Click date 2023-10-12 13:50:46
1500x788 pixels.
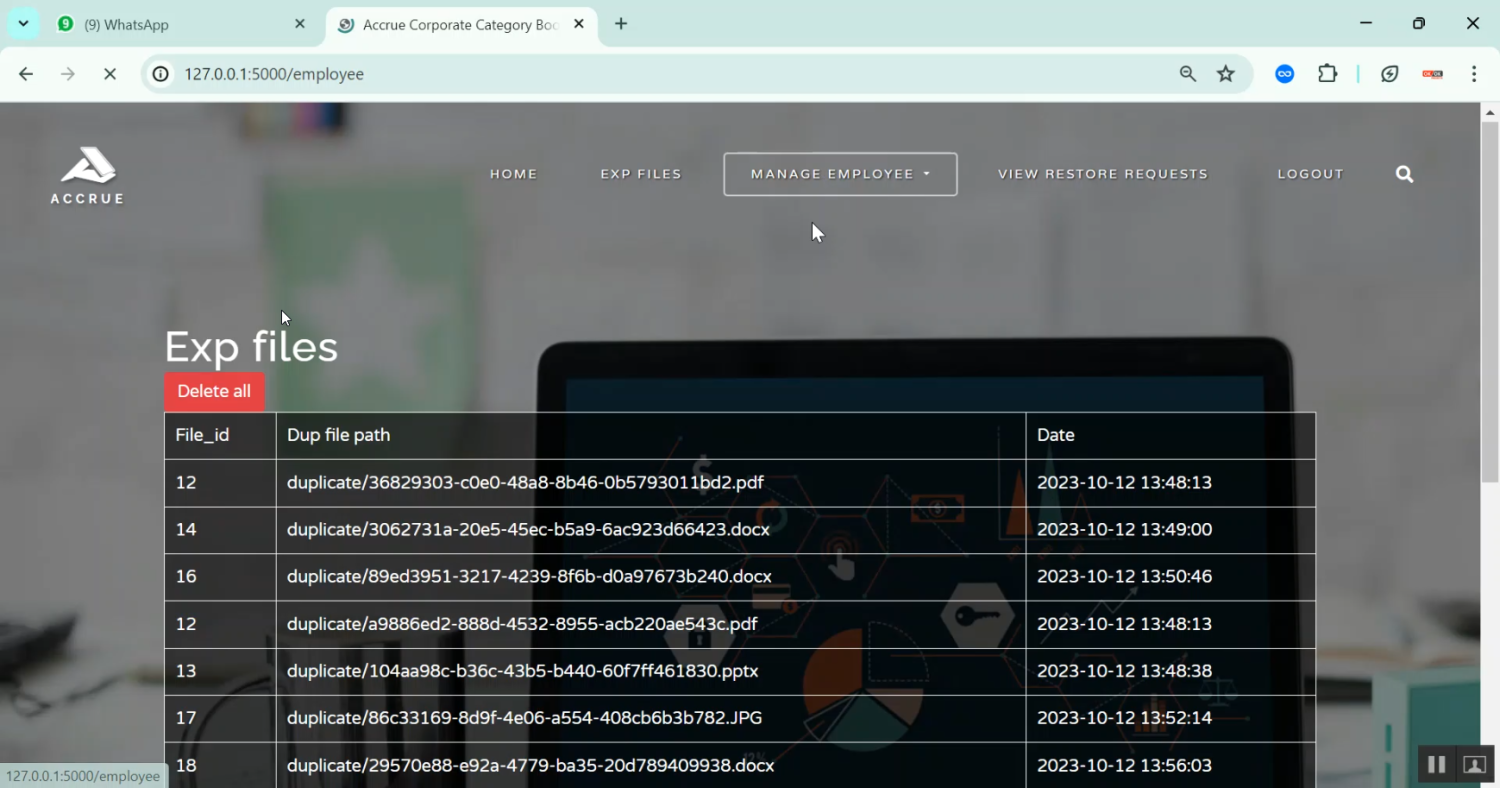[1124, 576]
